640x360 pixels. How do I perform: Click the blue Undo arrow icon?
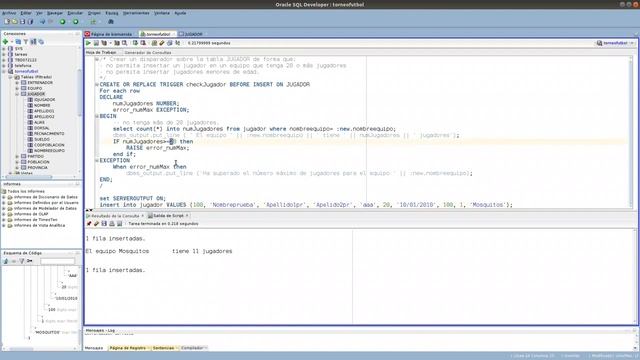[x=42, y=22]
